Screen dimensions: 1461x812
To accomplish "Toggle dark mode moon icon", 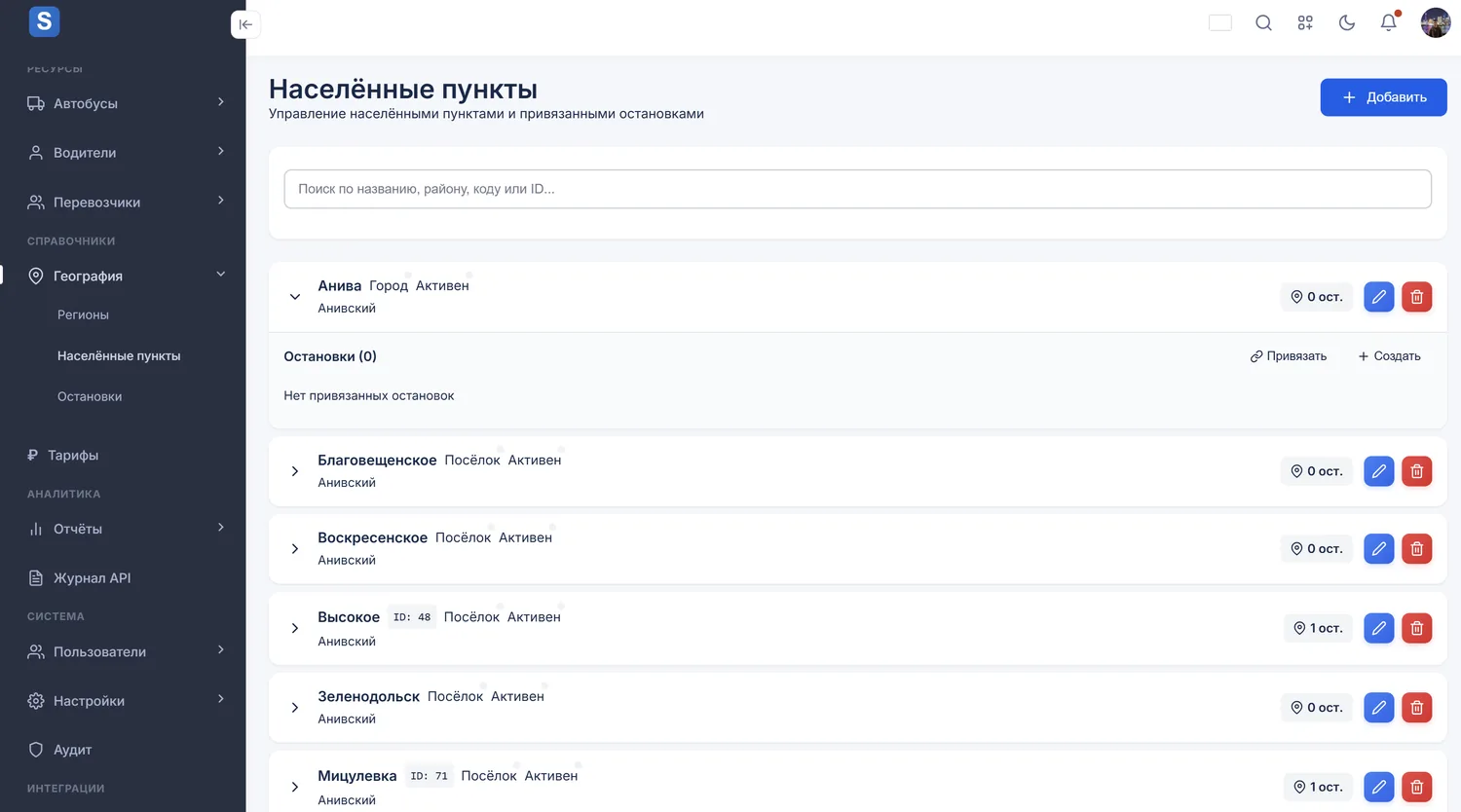I will click(1347, 22).
